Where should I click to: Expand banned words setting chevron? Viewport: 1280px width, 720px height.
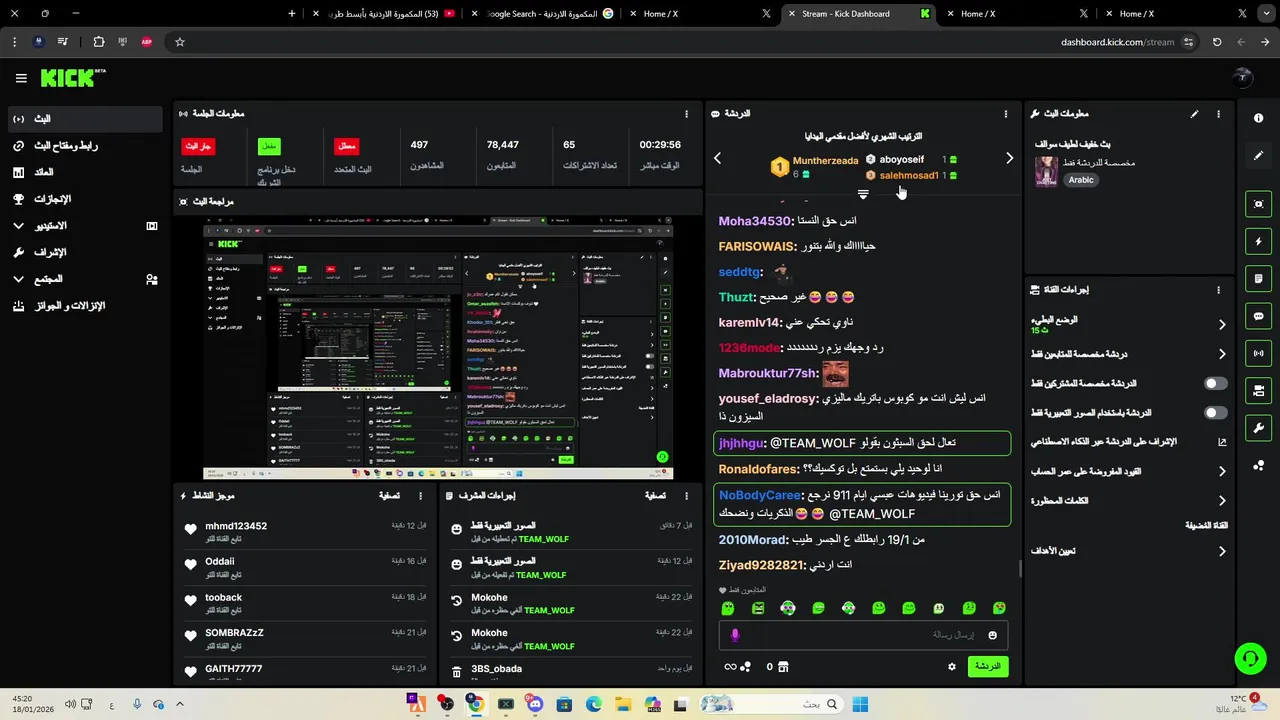(1222, 501)
